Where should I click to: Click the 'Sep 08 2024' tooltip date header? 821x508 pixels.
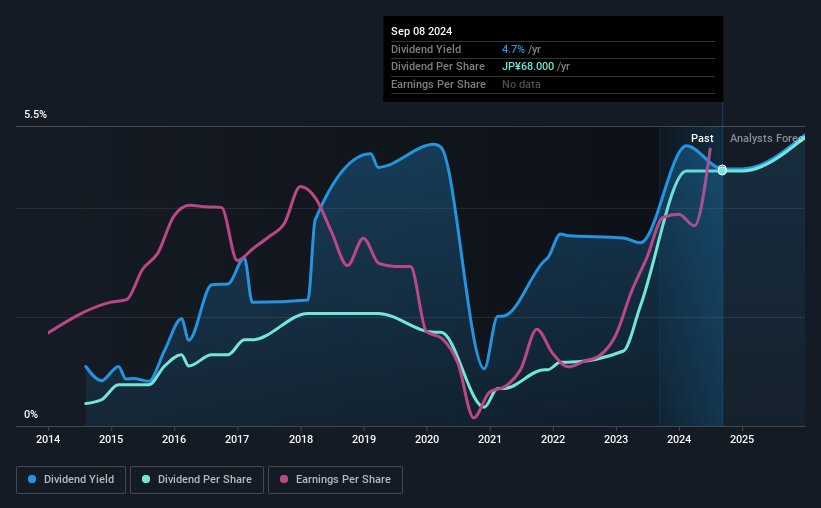(421, 31)
